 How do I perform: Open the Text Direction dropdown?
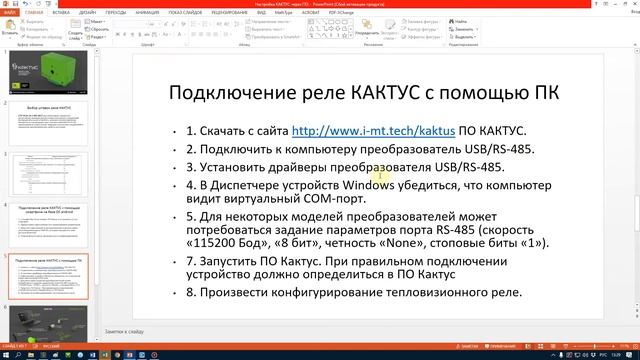(x=268, y=22)
